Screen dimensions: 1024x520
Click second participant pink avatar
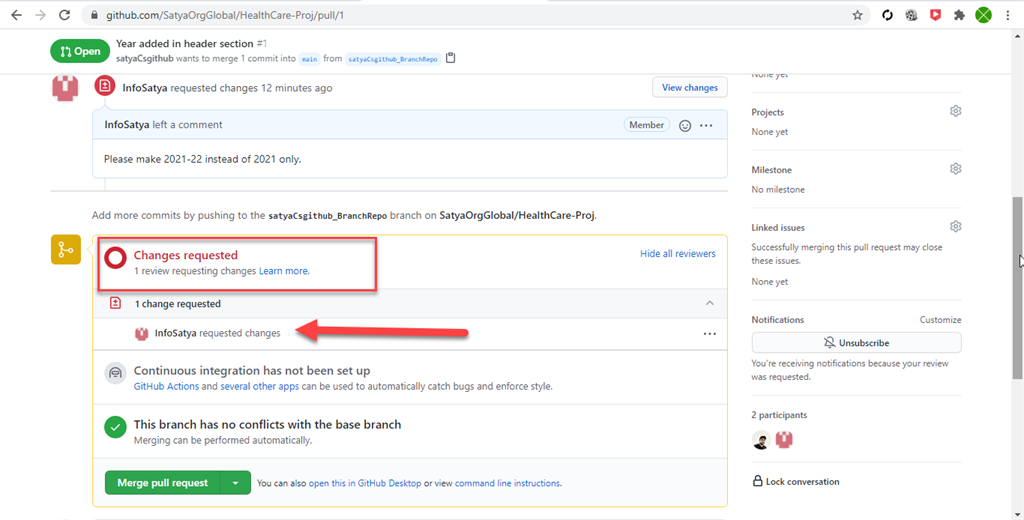(x=784, y=440)
